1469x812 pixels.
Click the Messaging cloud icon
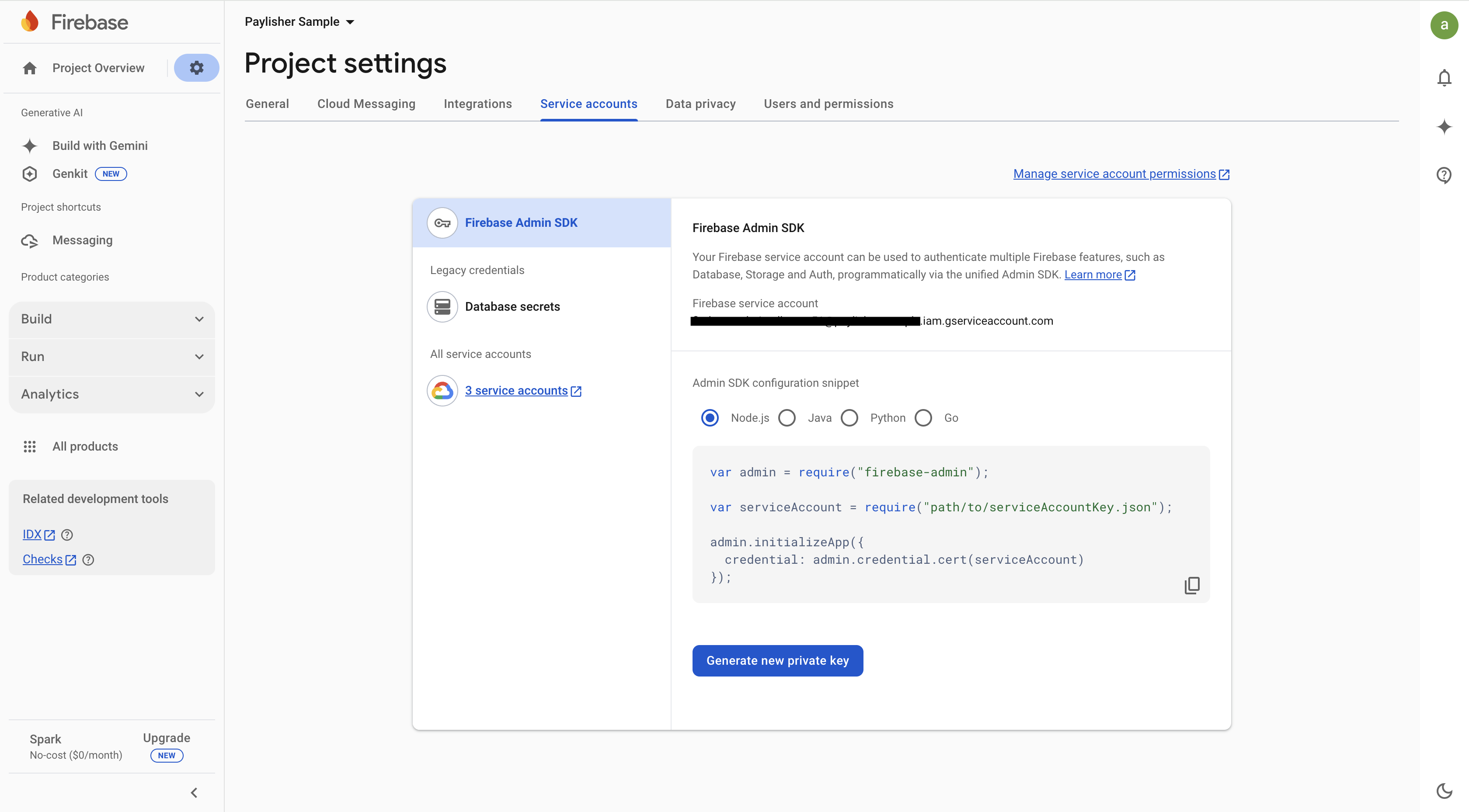point(30,241)
